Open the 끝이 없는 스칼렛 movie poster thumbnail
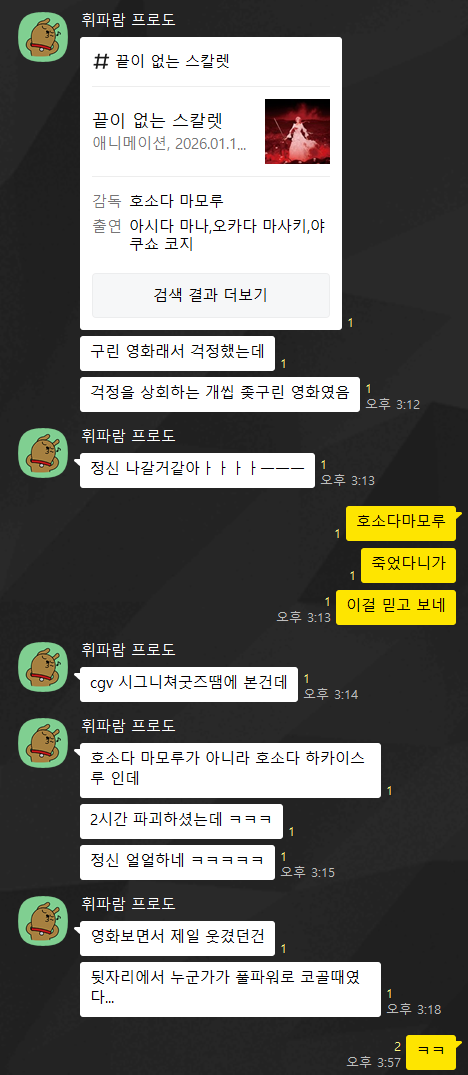 297,132
